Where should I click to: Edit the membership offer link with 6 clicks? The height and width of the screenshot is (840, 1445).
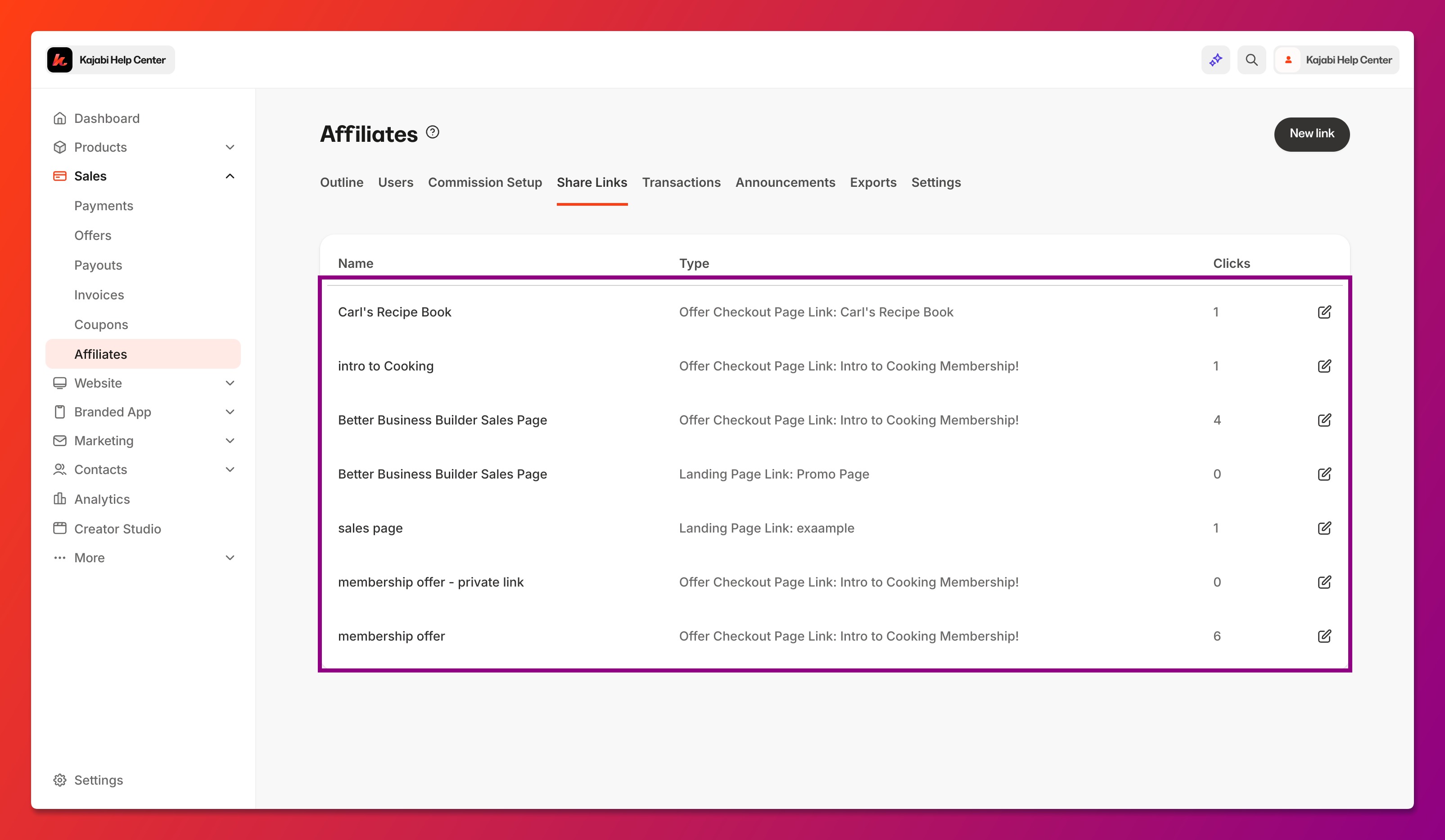point(1324,636)
